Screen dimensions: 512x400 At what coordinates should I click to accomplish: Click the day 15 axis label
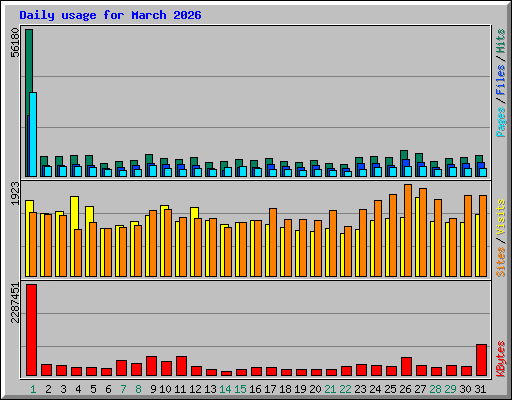pos(240,389)
